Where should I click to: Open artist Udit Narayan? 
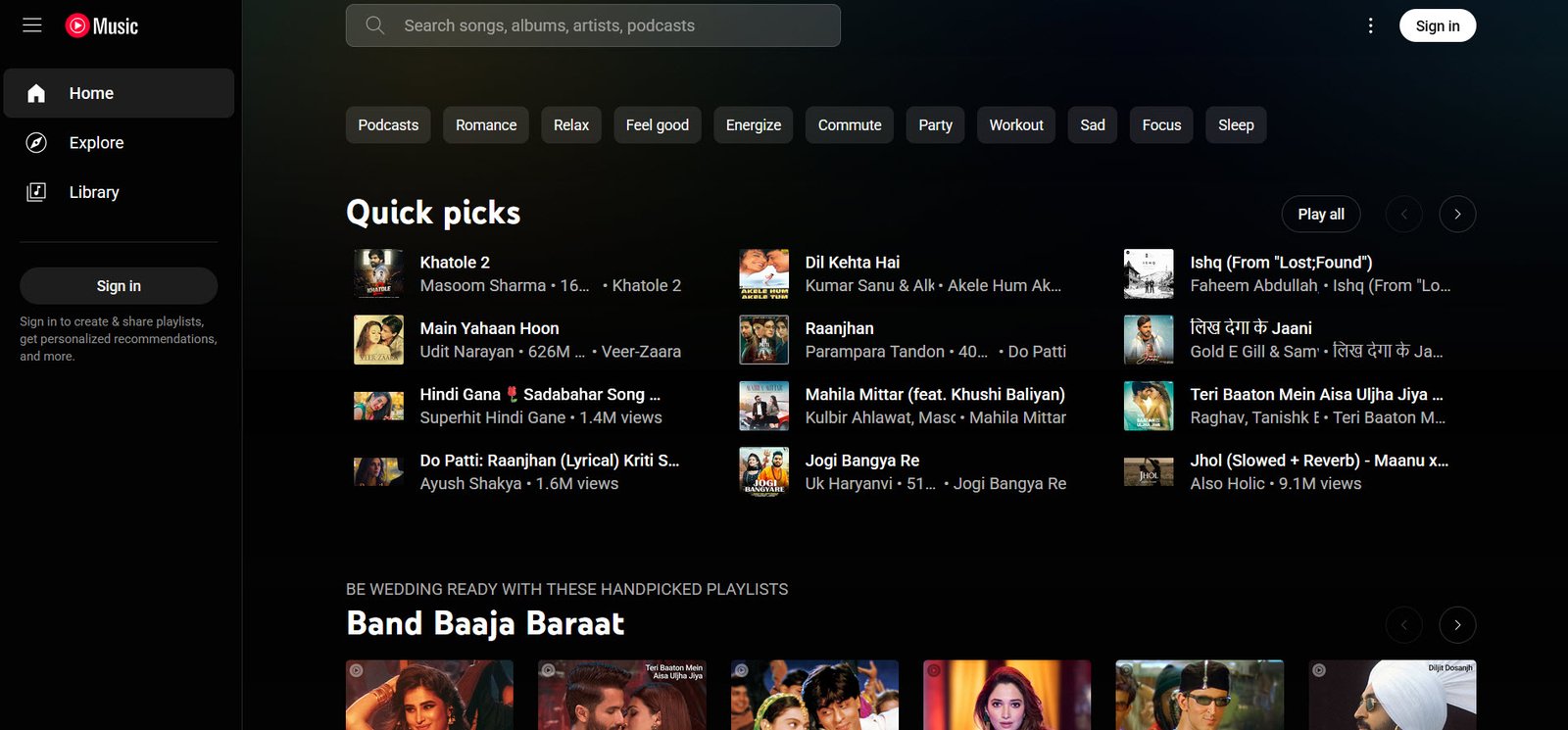467,352
